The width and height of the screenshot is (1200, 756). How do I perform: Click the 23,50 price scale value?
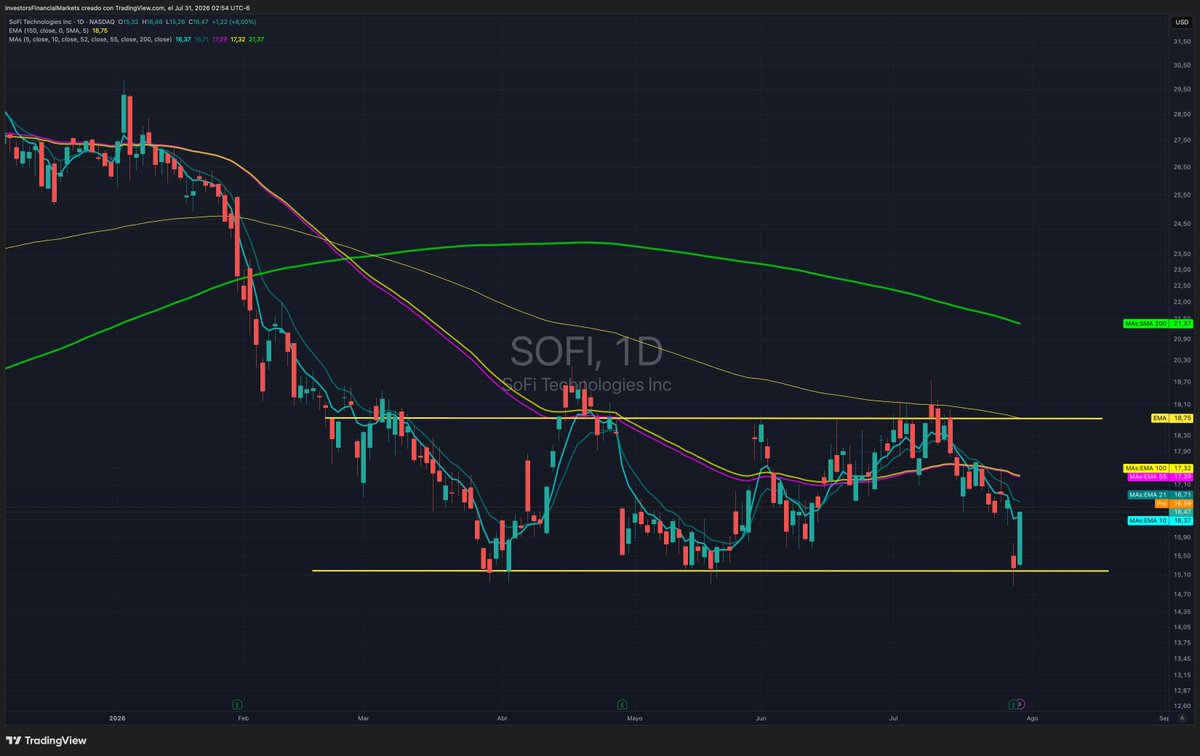[x=1180, y=252]
